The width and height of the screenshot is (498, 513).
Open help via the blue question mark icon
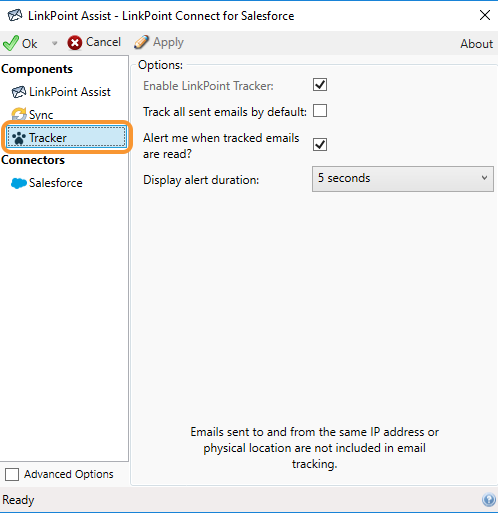[489, 500]
